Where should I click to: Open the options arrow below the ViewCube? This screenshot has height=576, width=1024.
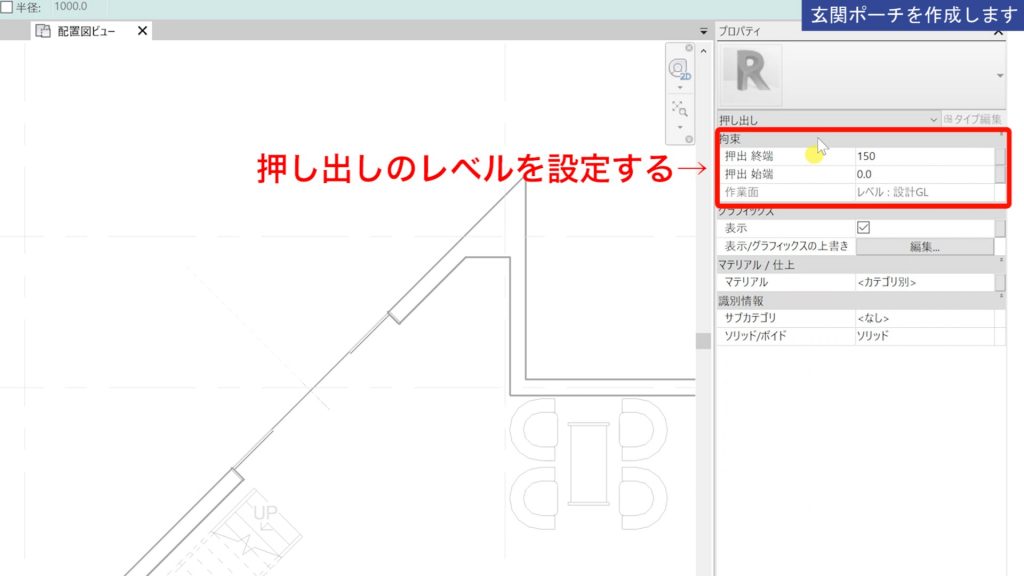click(x=679, y=87)
